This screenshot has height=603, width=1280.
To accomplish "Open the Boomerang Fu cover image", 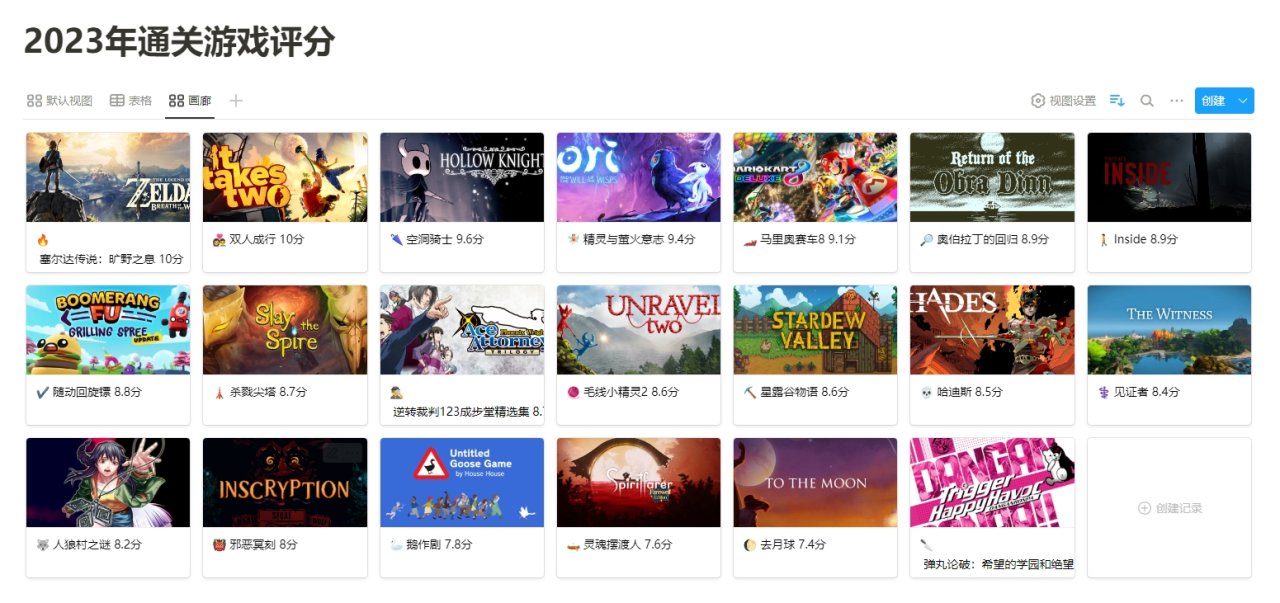I will (108, 330).
